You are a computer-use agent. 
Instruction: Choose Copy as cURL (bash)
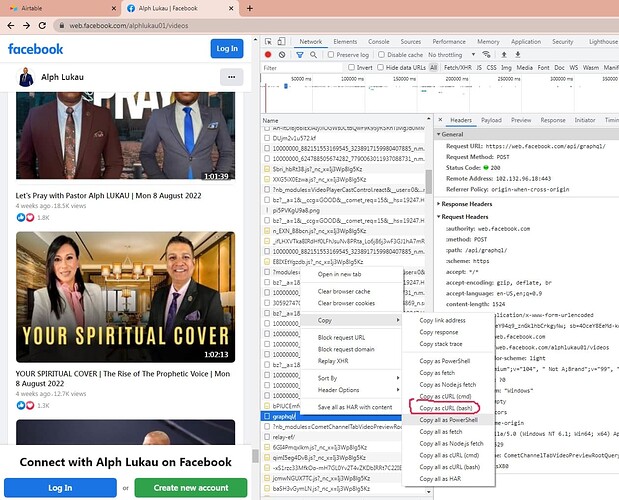click(x=446, y=408)
